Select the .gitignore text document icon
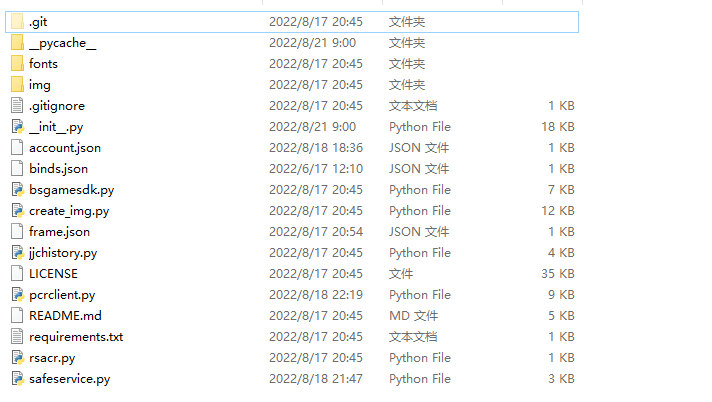This screenshot has width=712, height=402. click(17, 105)
